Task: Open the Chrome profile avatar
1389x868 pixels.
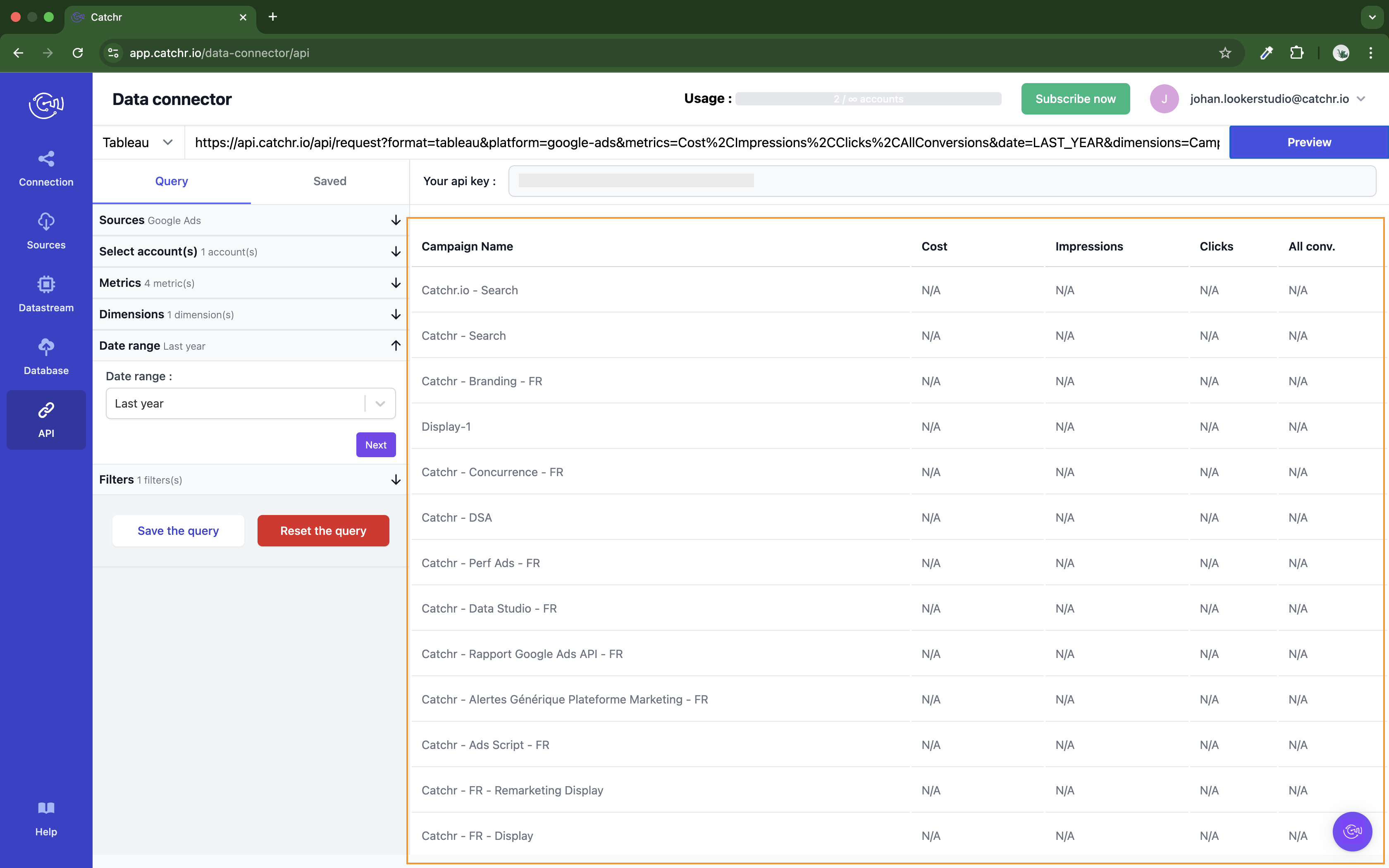Action: click(1341, 53)
